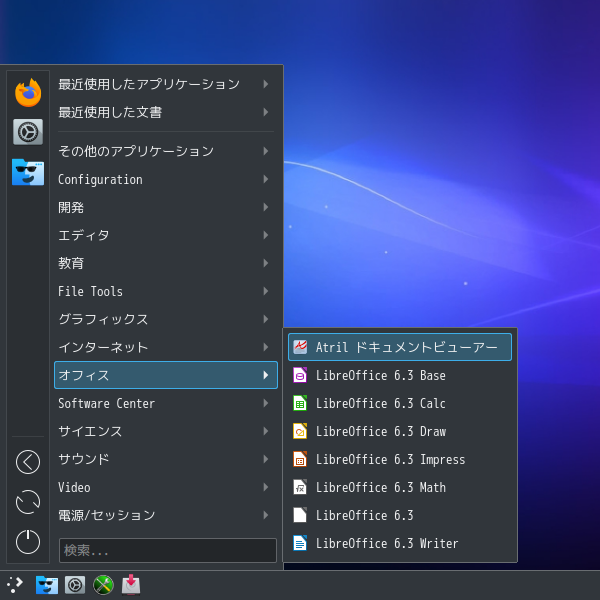Open the file manager icon in menu sidebar
This screenshot has width=600, height=600.
[x=28, y=172]
